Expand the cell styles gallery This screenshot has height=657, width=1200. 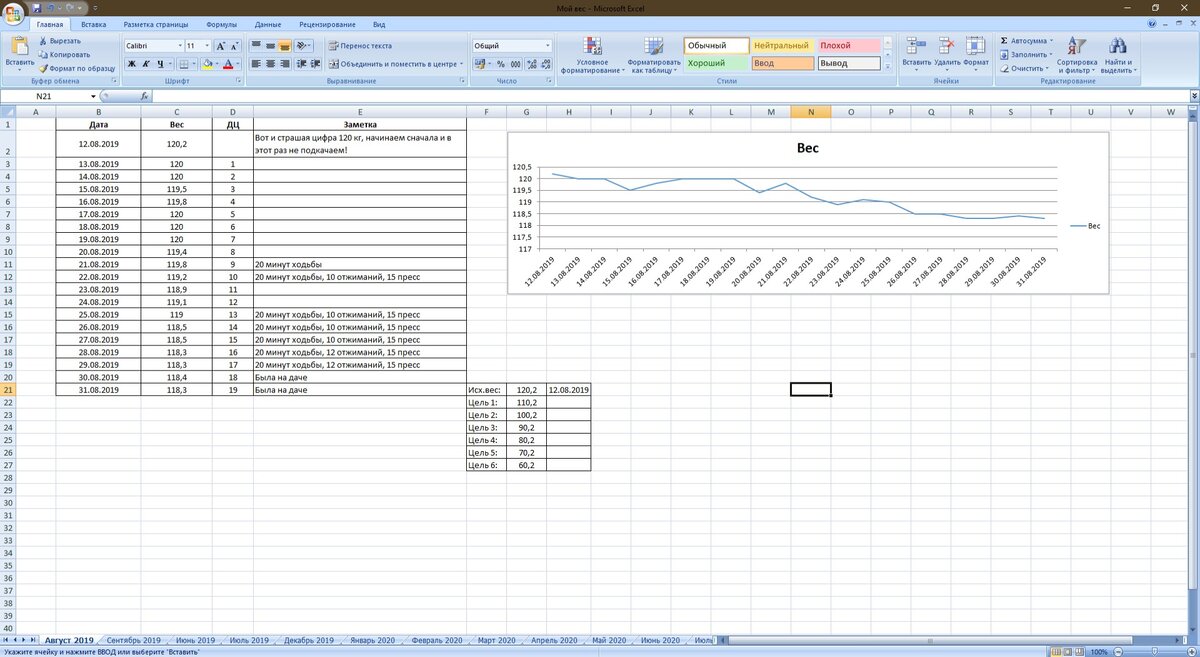coord(887,67)
